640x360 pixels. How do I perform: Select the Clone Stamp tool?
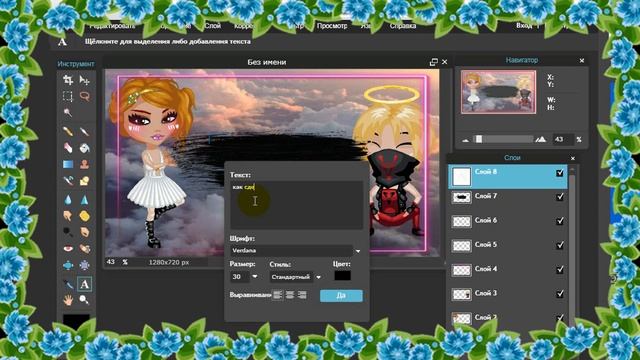84,164
